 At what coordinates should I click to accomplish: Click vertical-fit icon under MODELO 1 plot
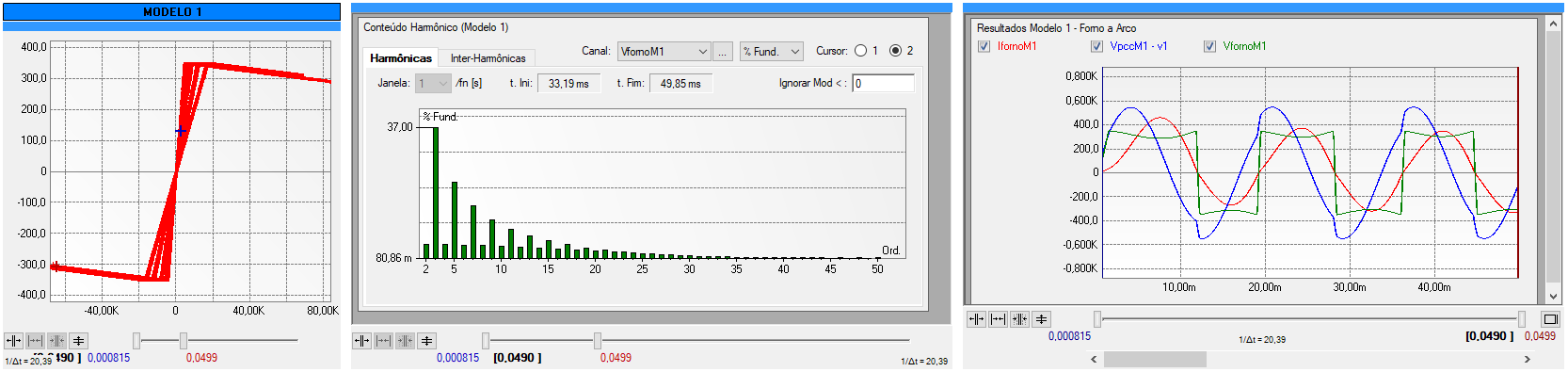click(x=79, y=341)
